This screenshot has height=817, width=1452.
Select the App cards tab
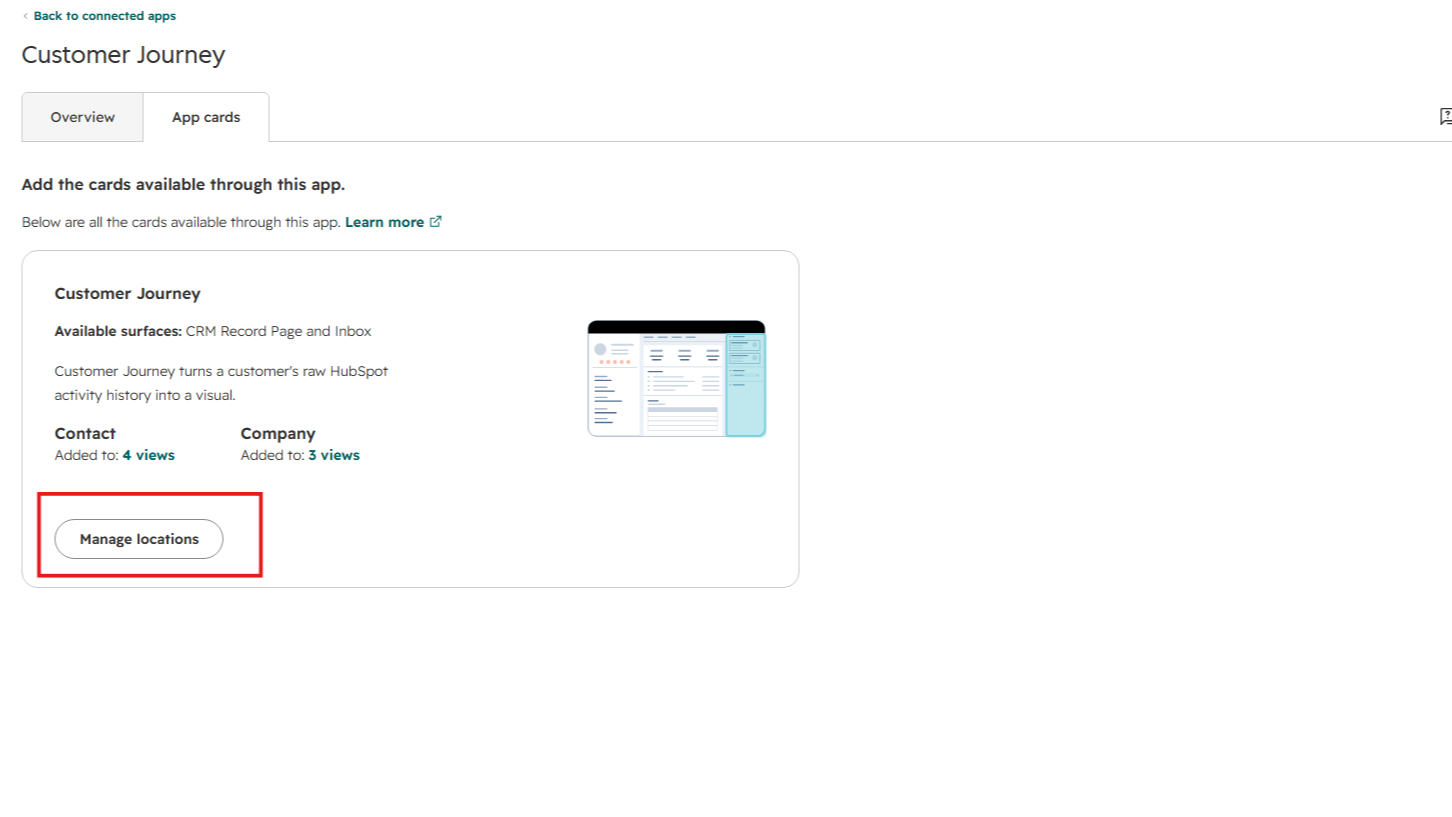click(206, 117)
